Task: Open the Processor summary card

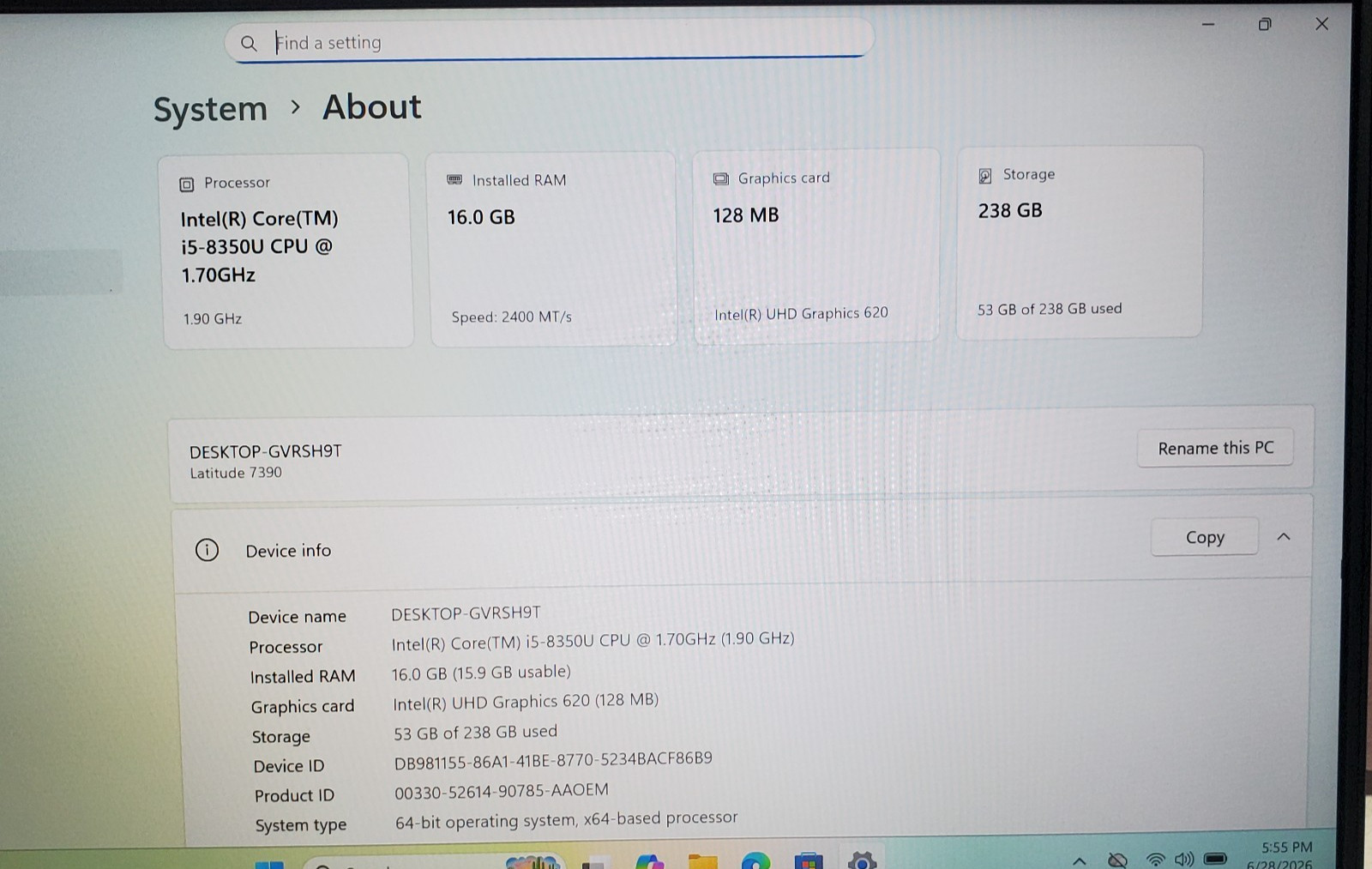Action: pos(287,251)
